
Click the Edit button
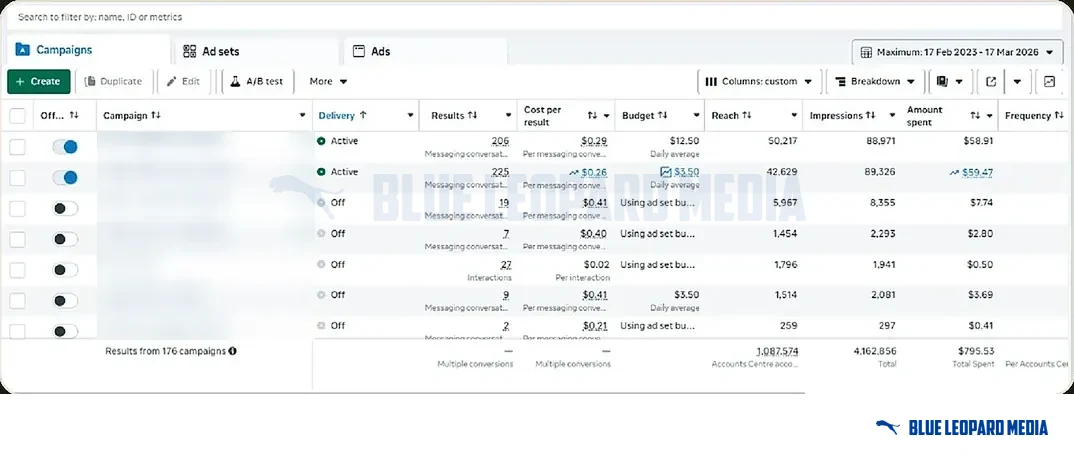(x=183, y=82)
